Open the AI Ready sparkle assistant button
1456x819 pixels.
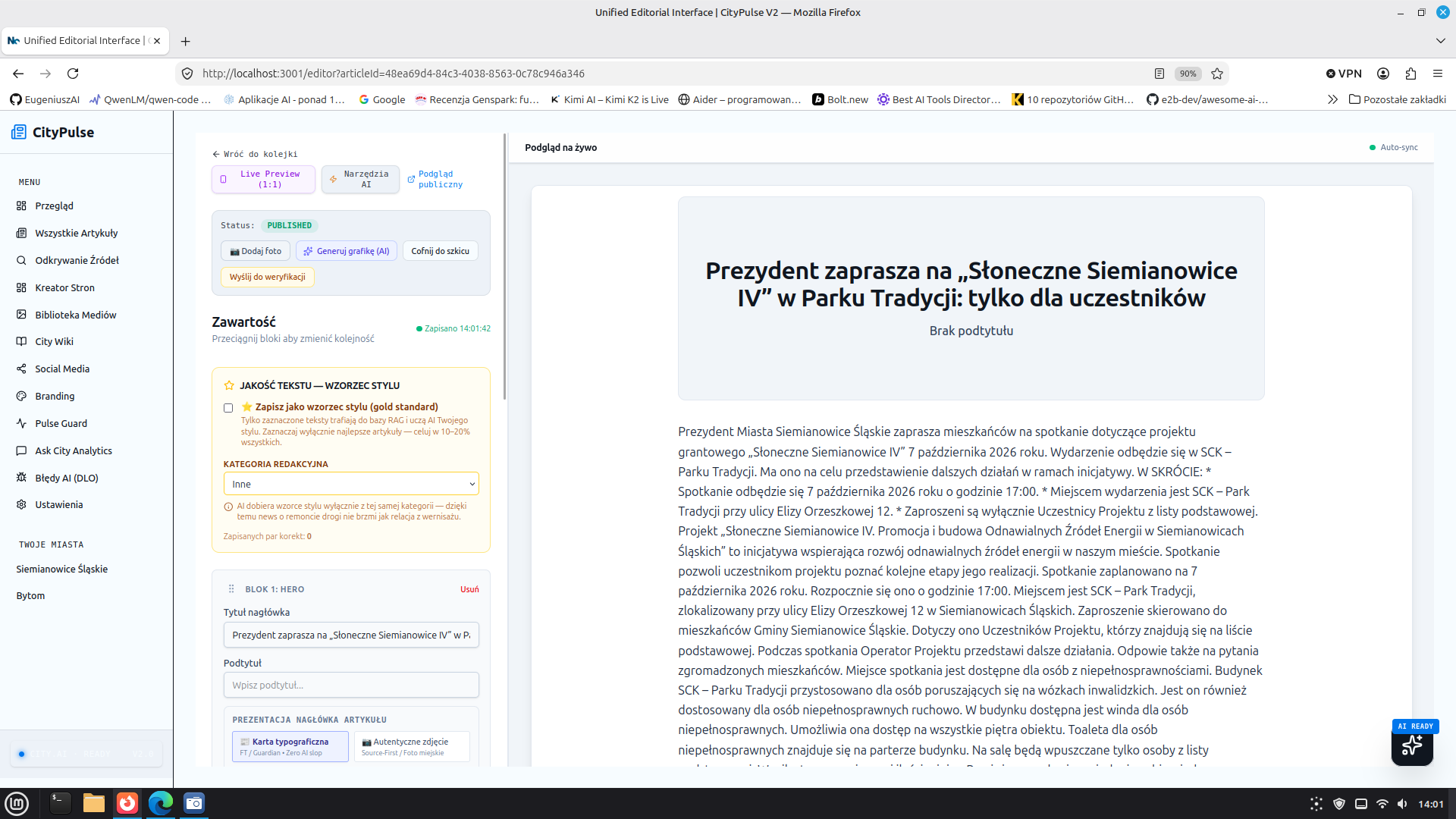click(1412, 745)
